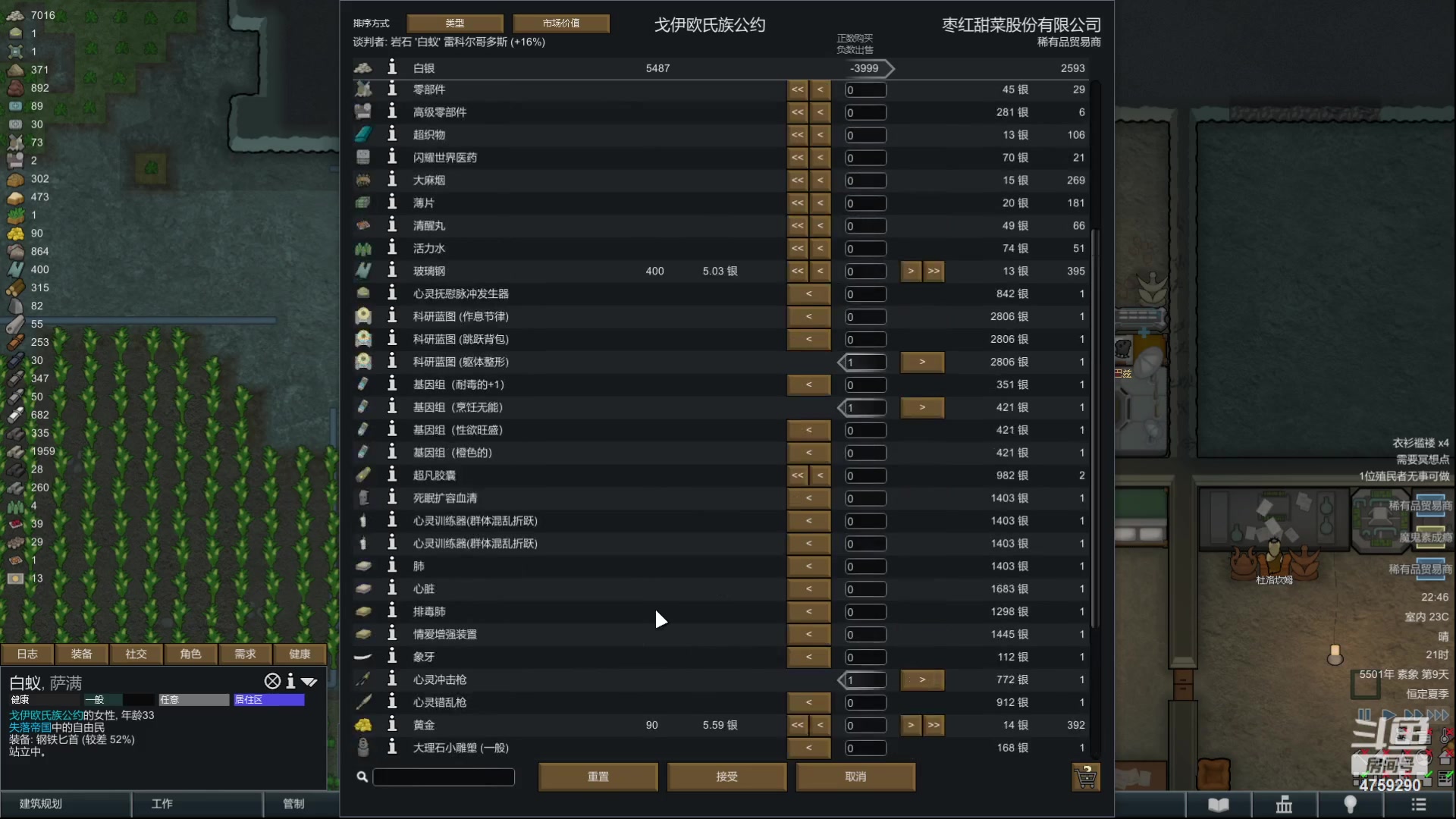Open the main menu list icon
Image resolution: width=1456 pixels, height=819 pixels.
pyautogui.click(x=1419, y=805)
